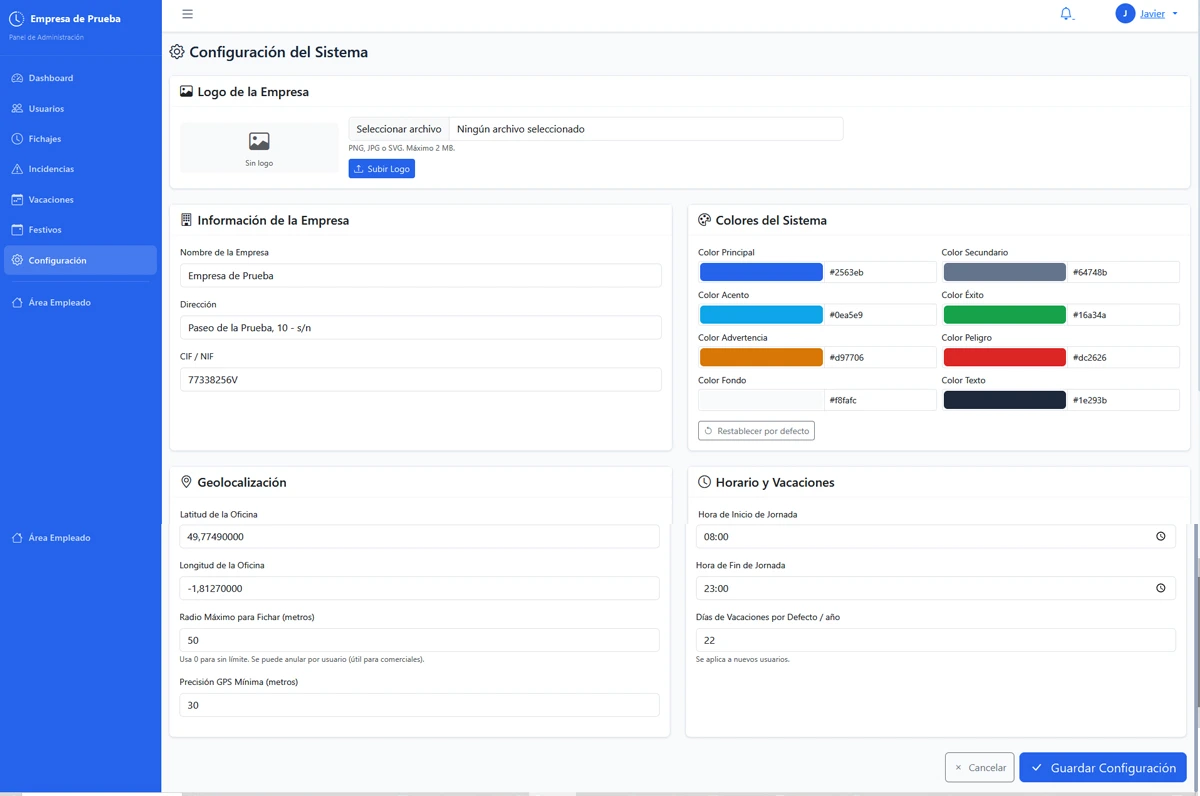Open the Vacaciones section
This screenshot has height=796, width=1200.
80,200
